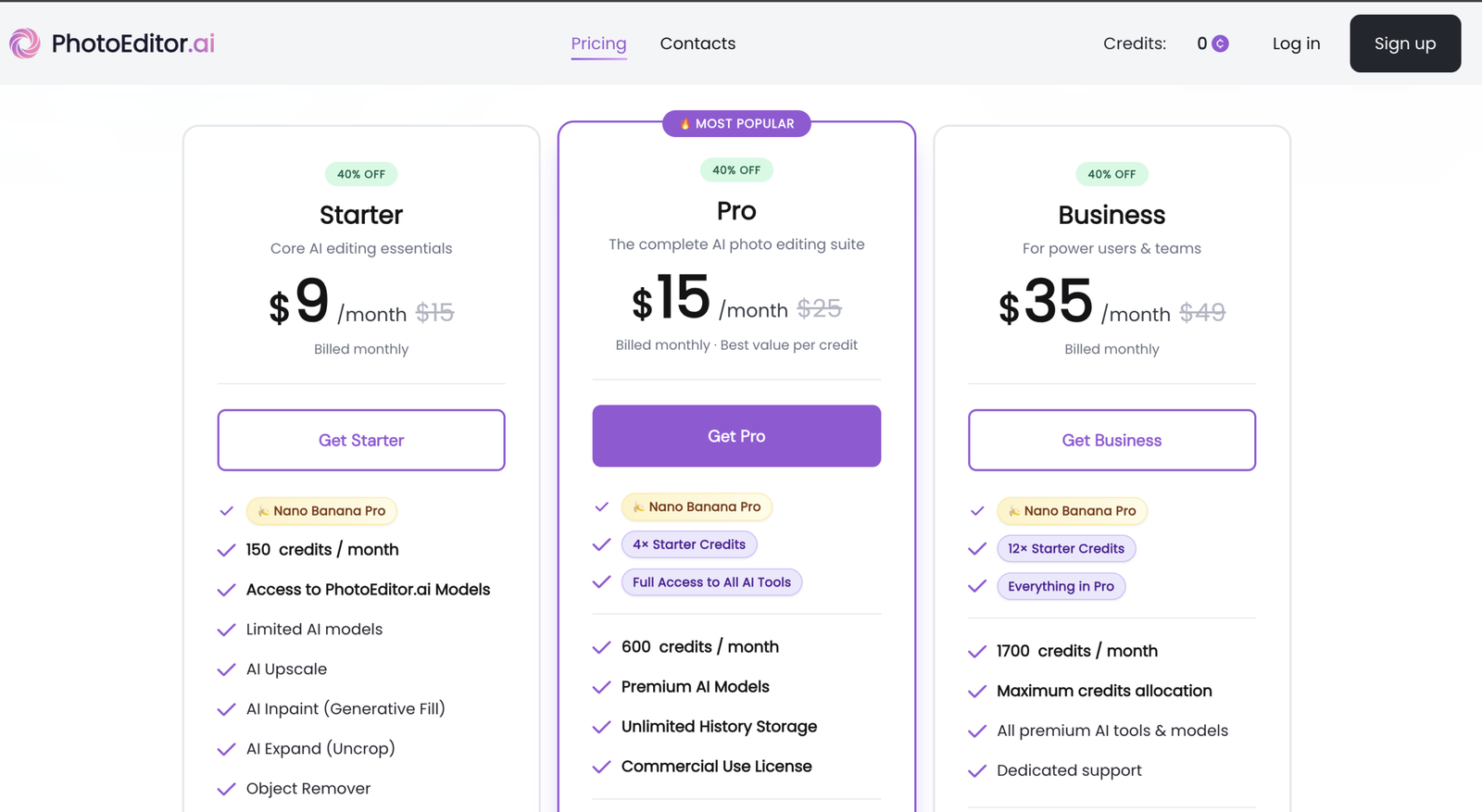Image resolution: width=1482 pixels, height=812 pixels.
Task: Click the Full Access to All AI Tools badge
Action: [711, 582]
